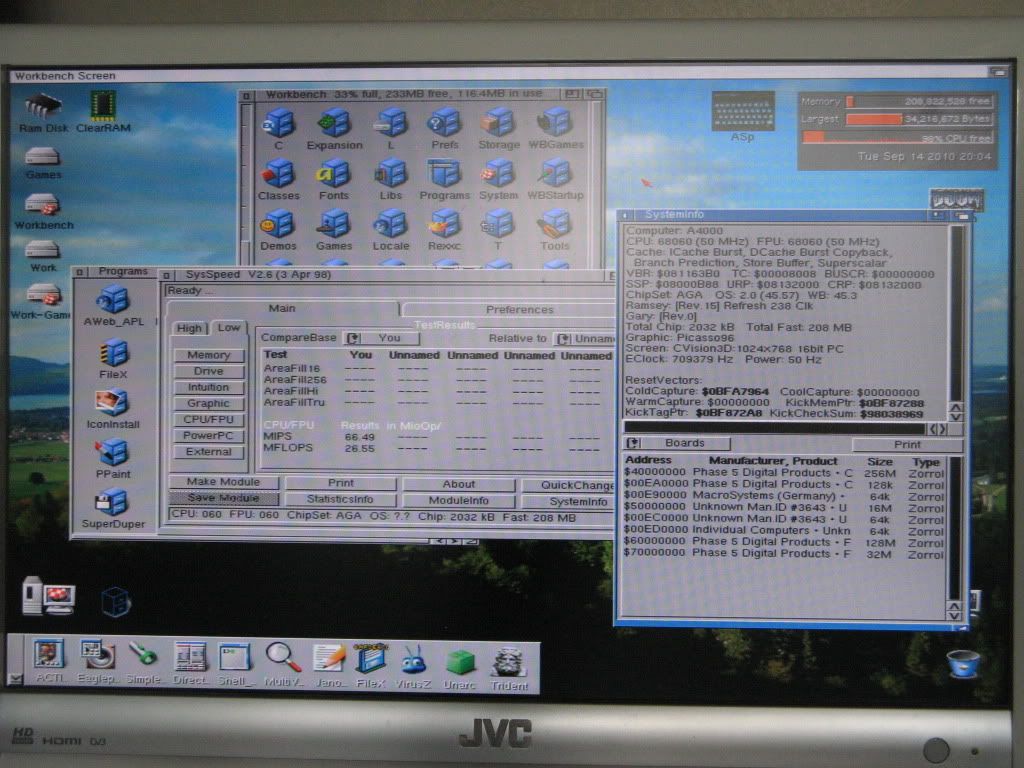Image resolution: width=1024 pixels, height=768 pixels.
Task: Launch SuperDuper from the Programs window
Action: [113, 503]
